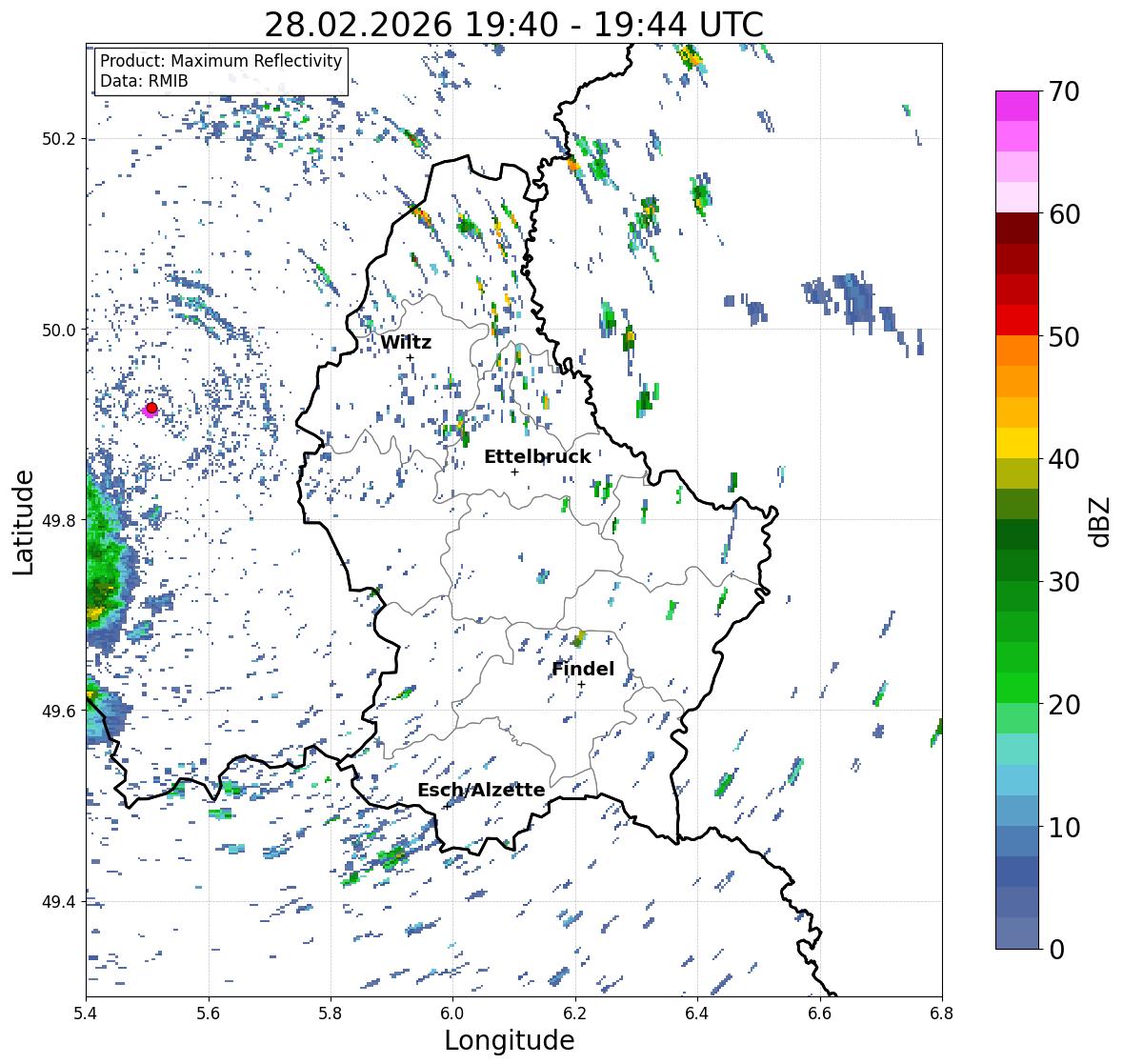This screenshot has height=1064, width=1123.
Task: Click the yellow colorbar swatch above the 40 tick
Action: coord(1016,443)
